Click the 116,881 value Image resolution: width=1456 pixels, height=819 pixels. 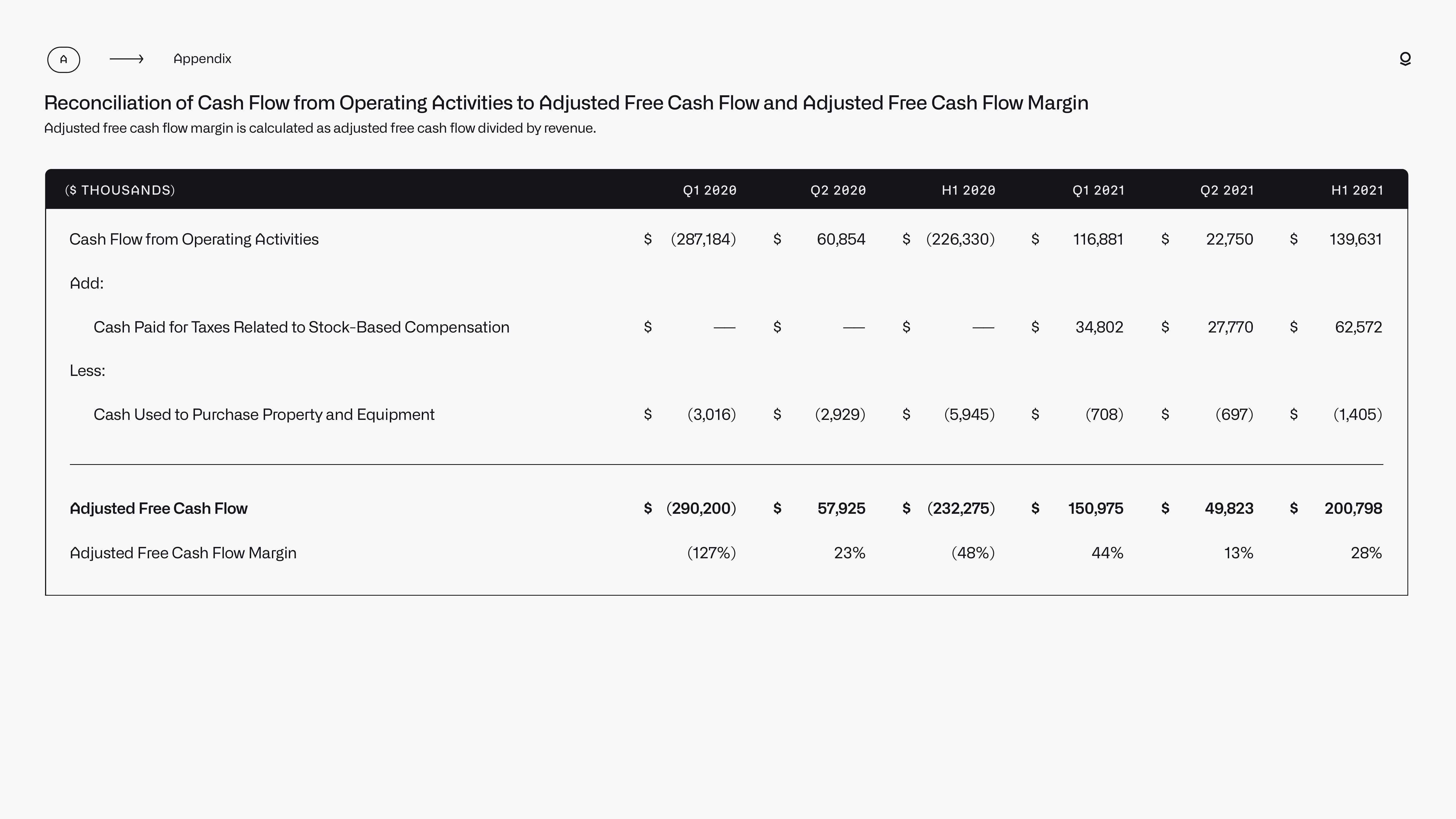1098,240
